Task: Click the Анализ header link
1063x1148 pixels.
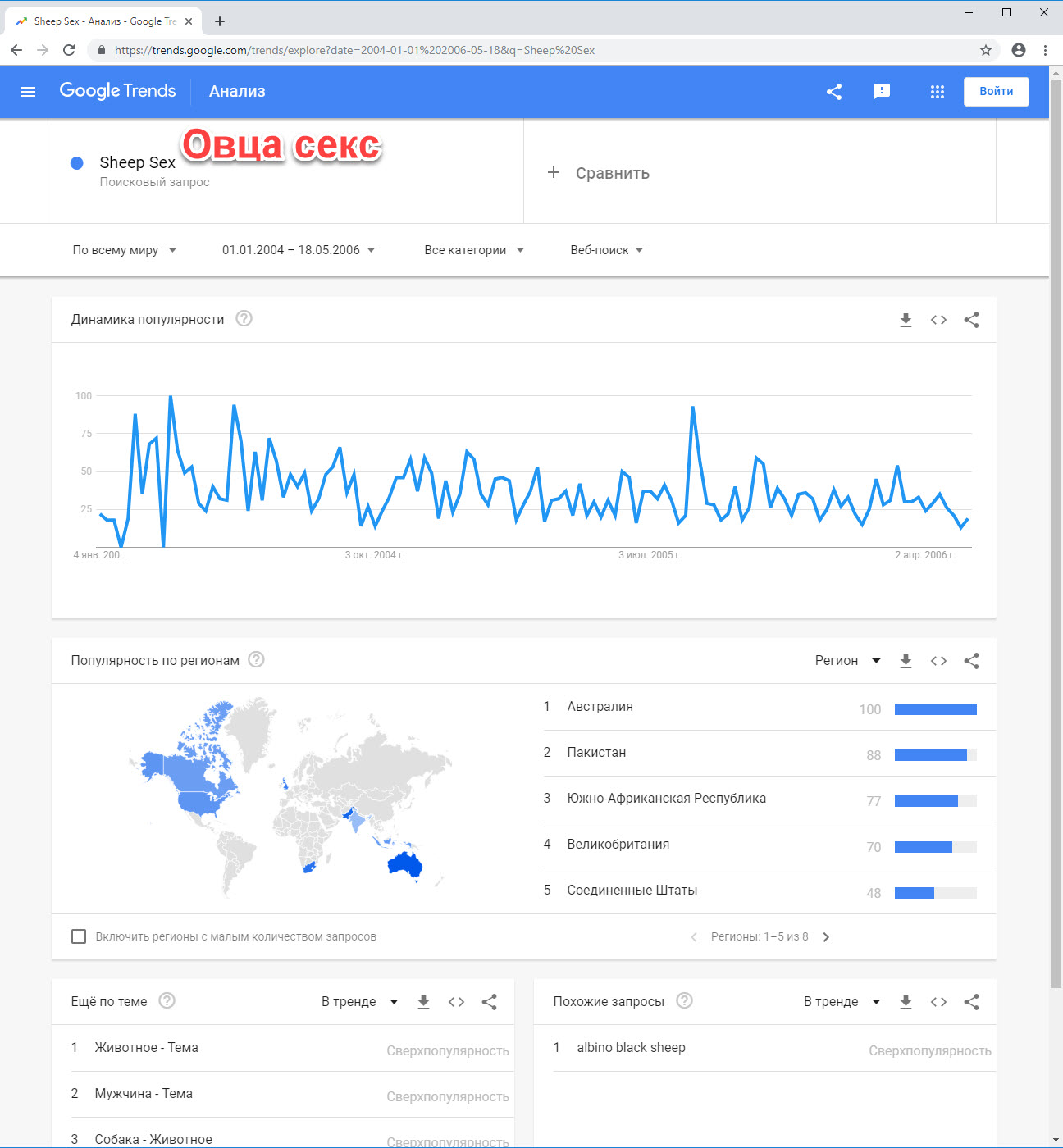Action: pos(237,92)
